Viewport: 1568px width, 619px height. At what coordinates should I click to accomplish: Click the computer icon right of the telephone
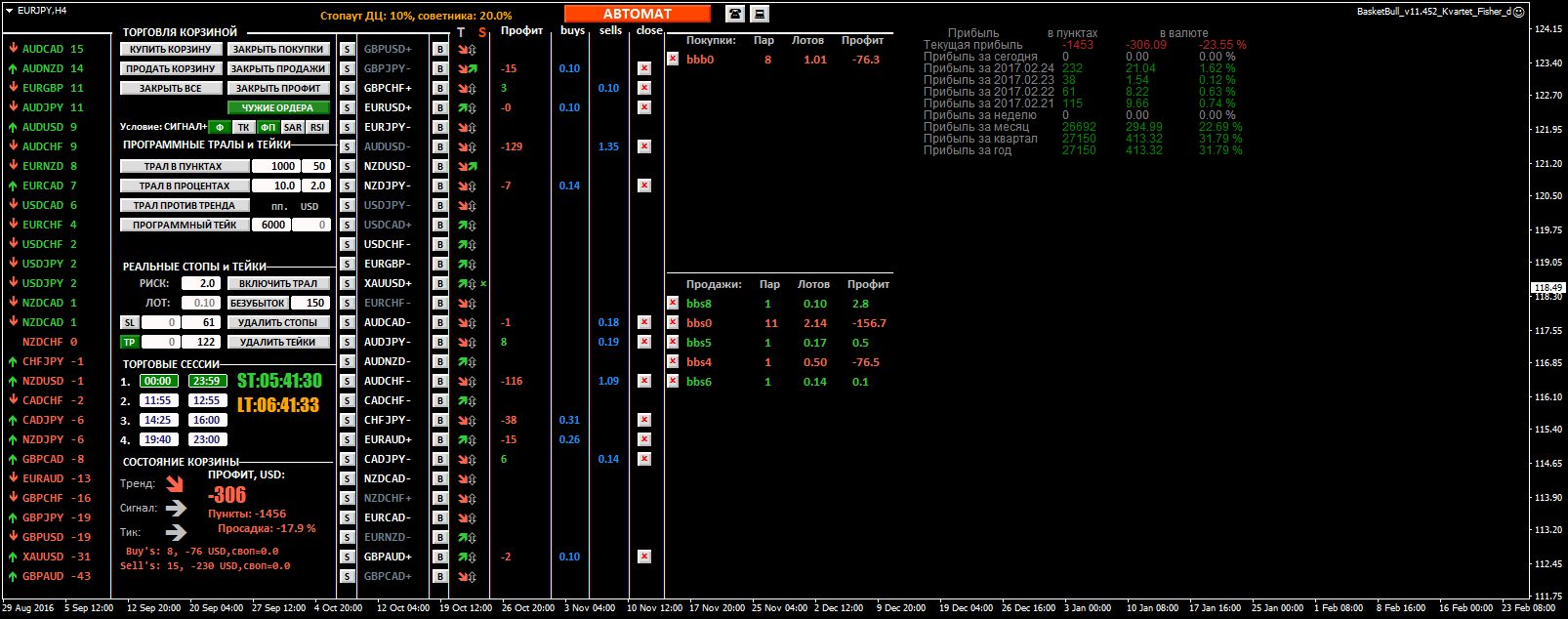pos(760,14)
